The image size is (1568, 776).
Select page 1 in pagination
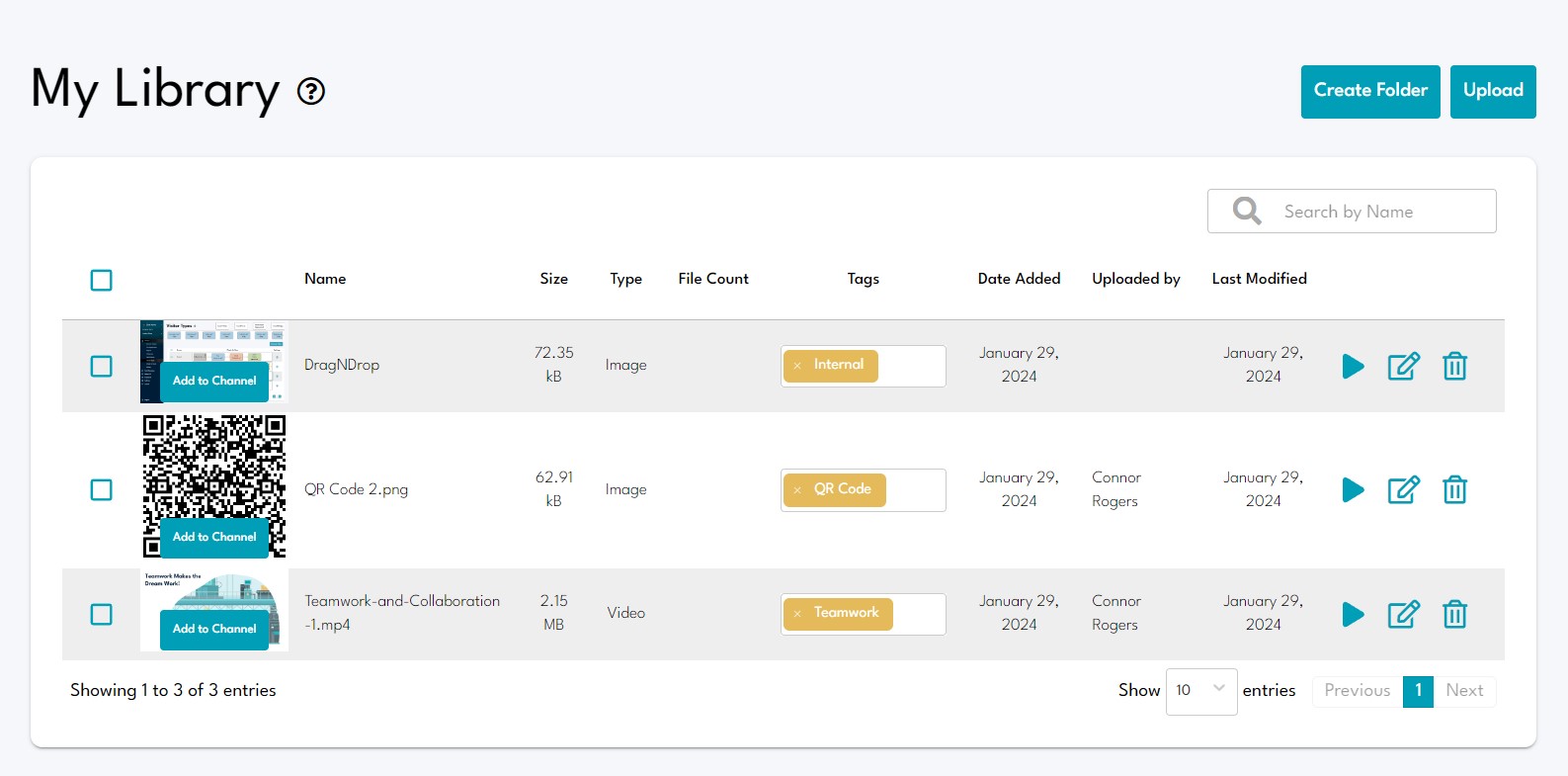pos(1418,691)
